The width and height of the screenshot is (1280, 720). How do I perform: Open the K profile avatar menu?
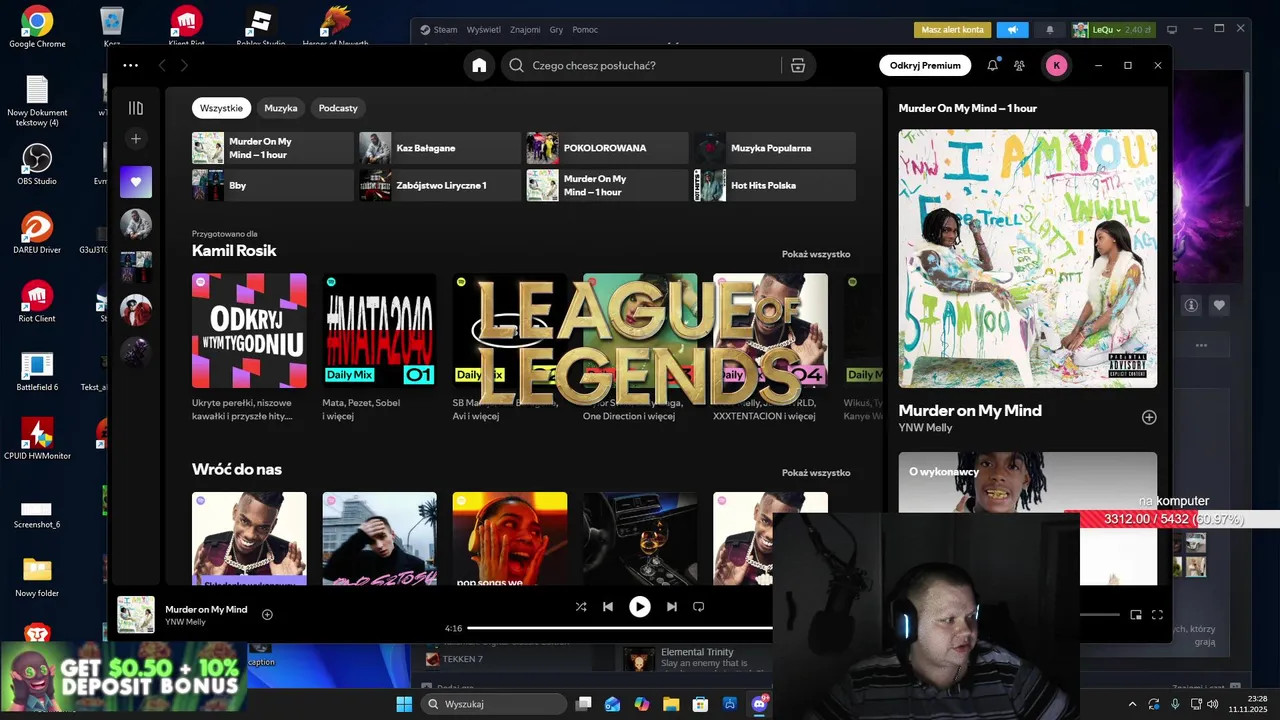(1056, 65)
